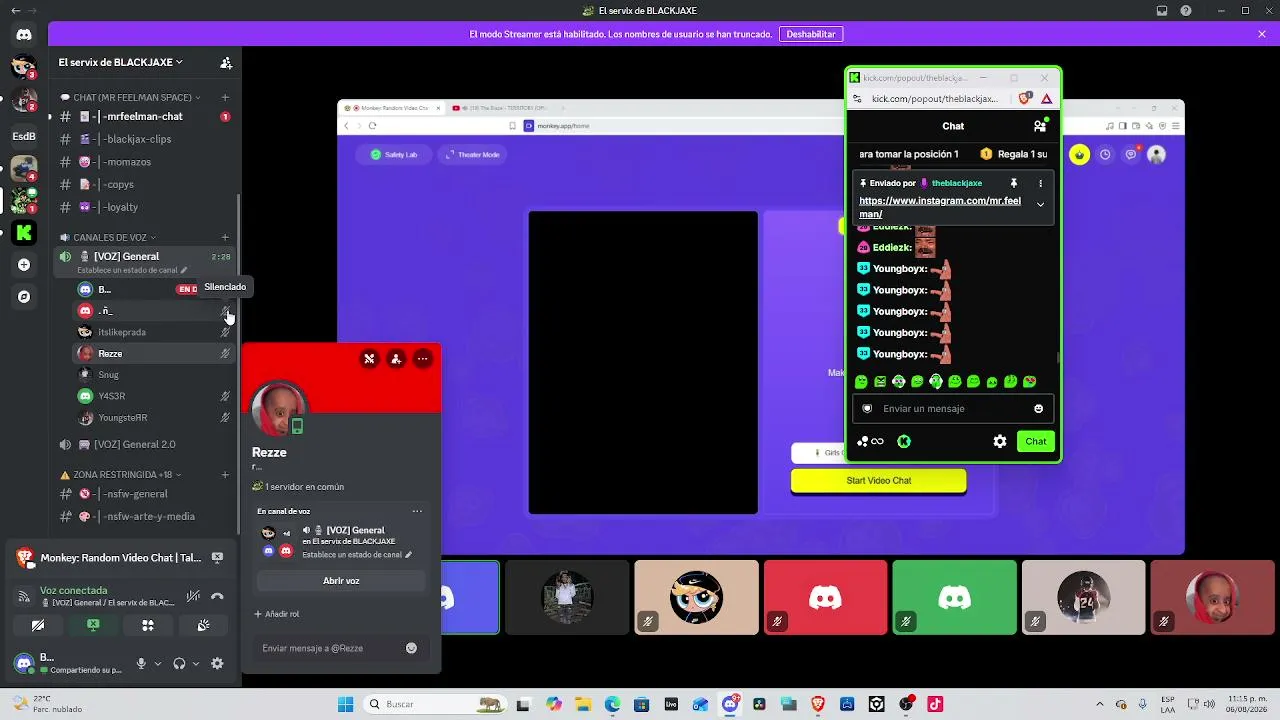Create channel in CHAT (MR FEELMAN SPACE) category
The width and height of the screenshot is (1280, 720).
coord(225,97)
